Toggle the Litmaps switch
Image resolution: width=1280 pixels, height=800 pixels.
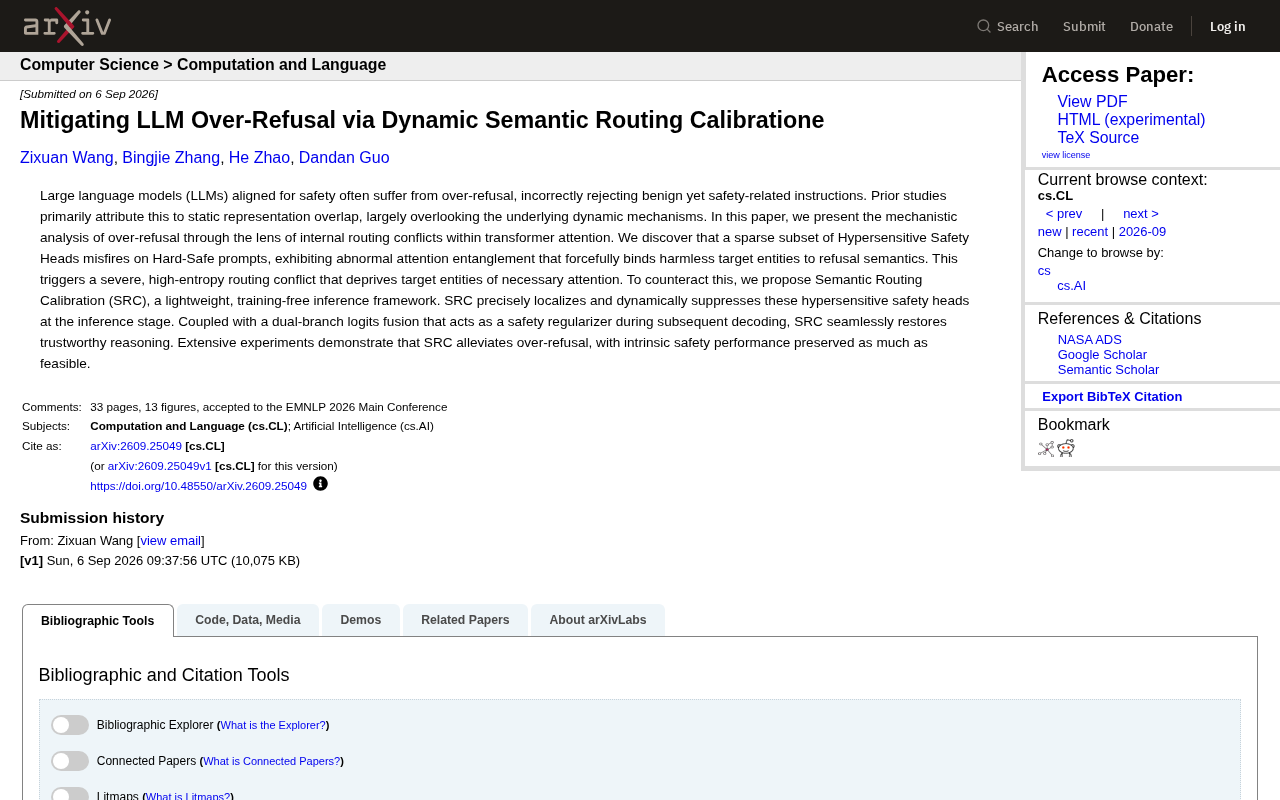click(70, 794)
